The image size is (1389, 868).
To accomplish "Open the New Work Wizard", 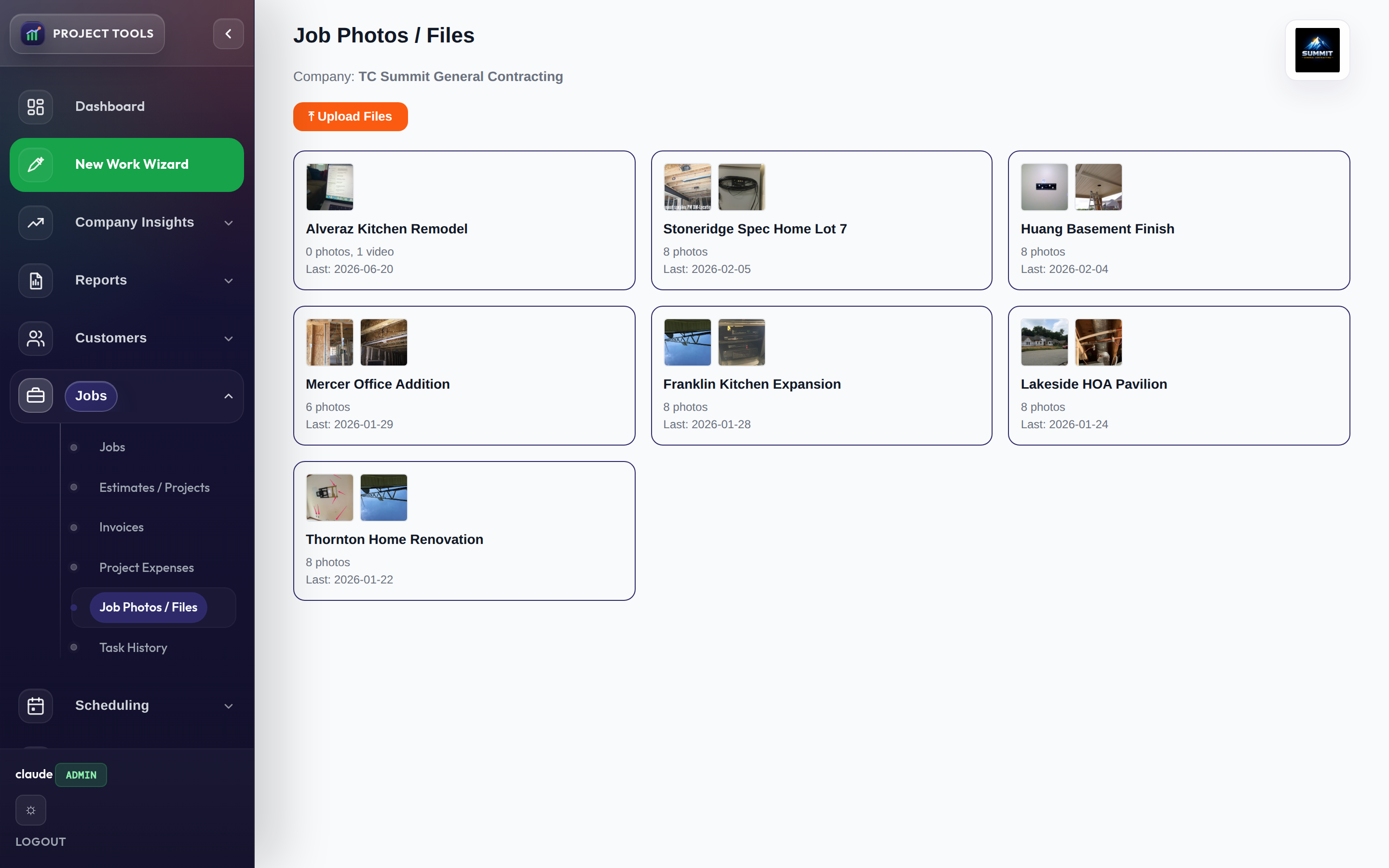I will pos(127,165).
